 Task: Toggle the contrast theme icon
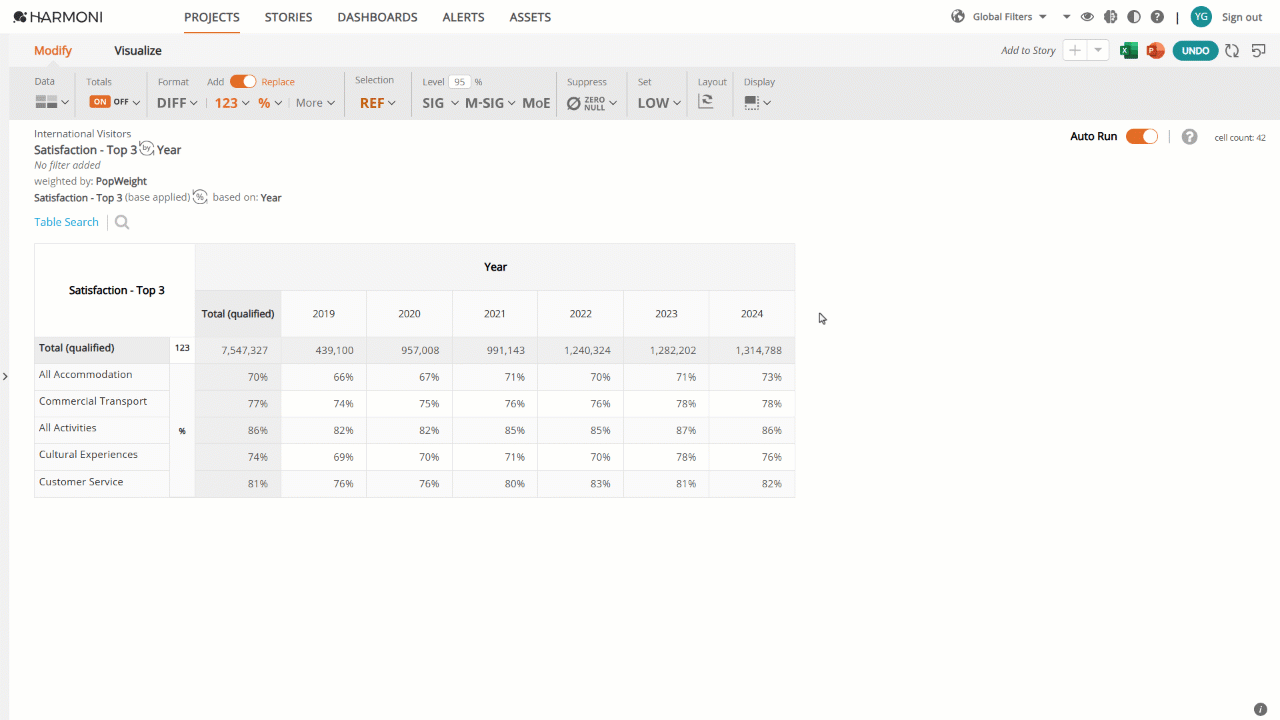[1133, 17]
